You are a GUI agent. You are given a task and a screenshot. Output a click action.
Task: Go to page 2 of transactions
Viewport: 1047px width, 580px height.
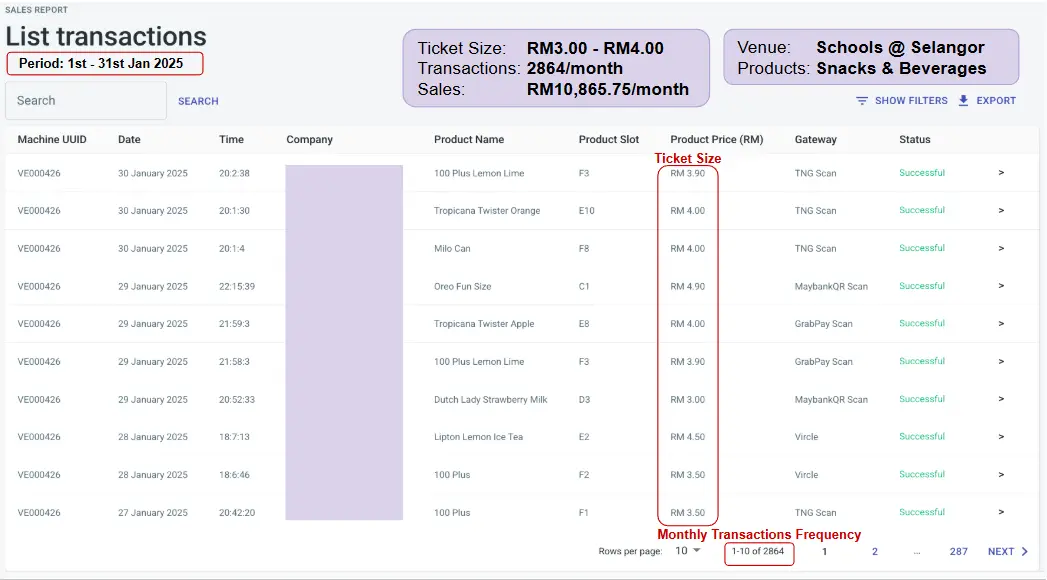pos(874,552)
